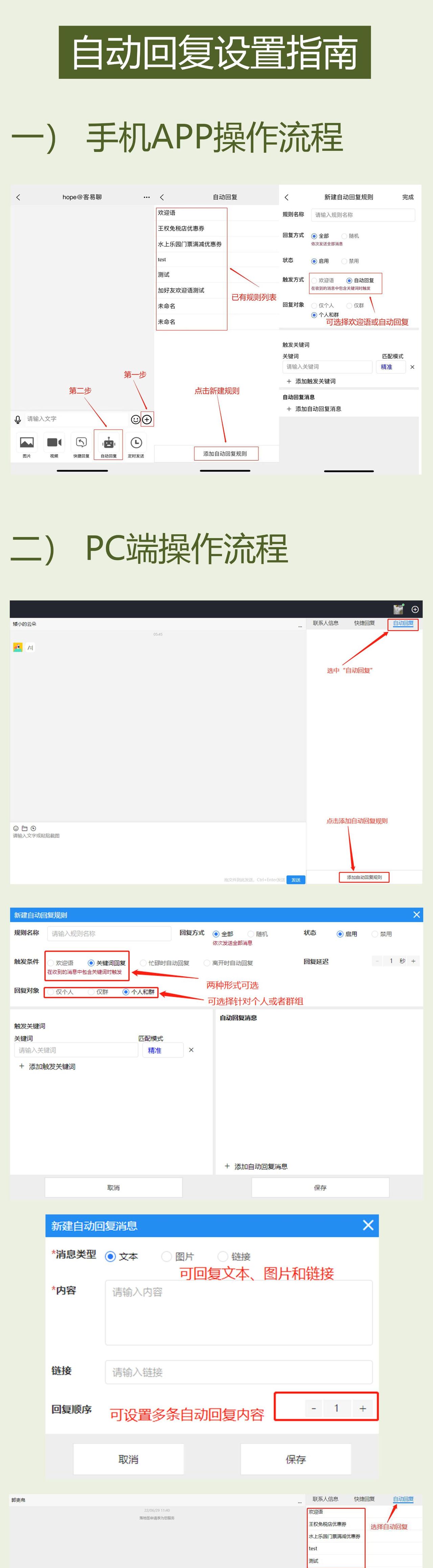Tap 完成 on mobile new rule screen
The image size is (433, 1568).
coord(408,197)
